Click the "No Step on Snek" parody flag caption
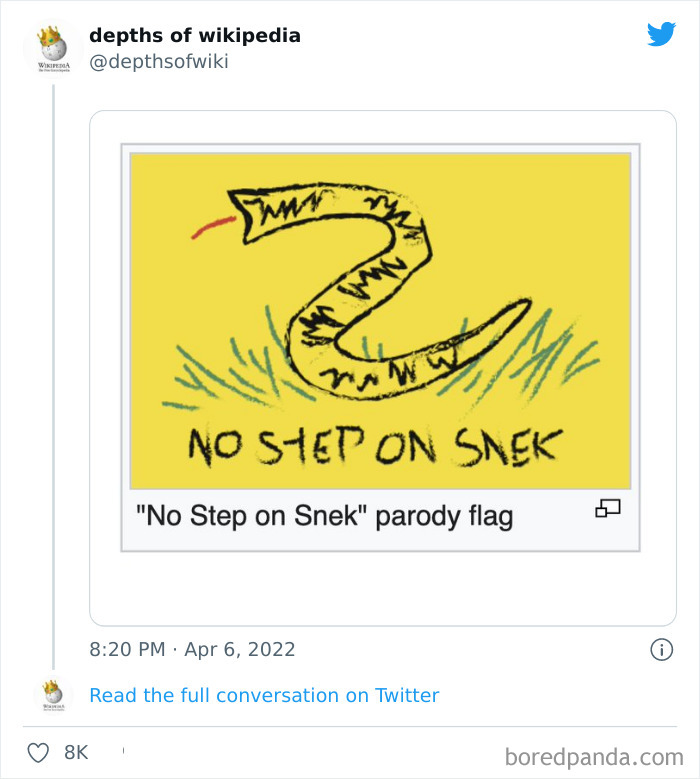Viewport: 700px width, 779px height. point(324,516)
